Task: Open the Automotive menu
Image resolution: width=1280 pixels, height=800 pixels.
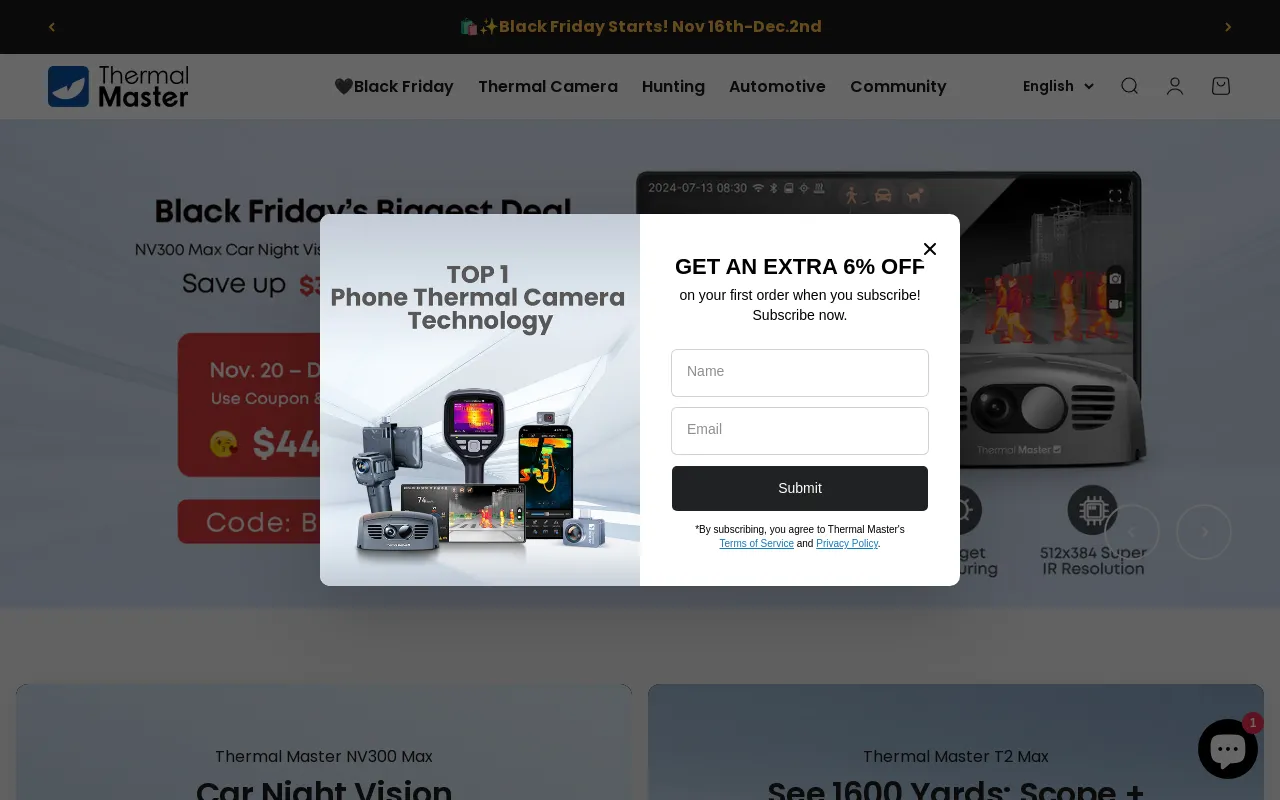Action: pos(777,86)
